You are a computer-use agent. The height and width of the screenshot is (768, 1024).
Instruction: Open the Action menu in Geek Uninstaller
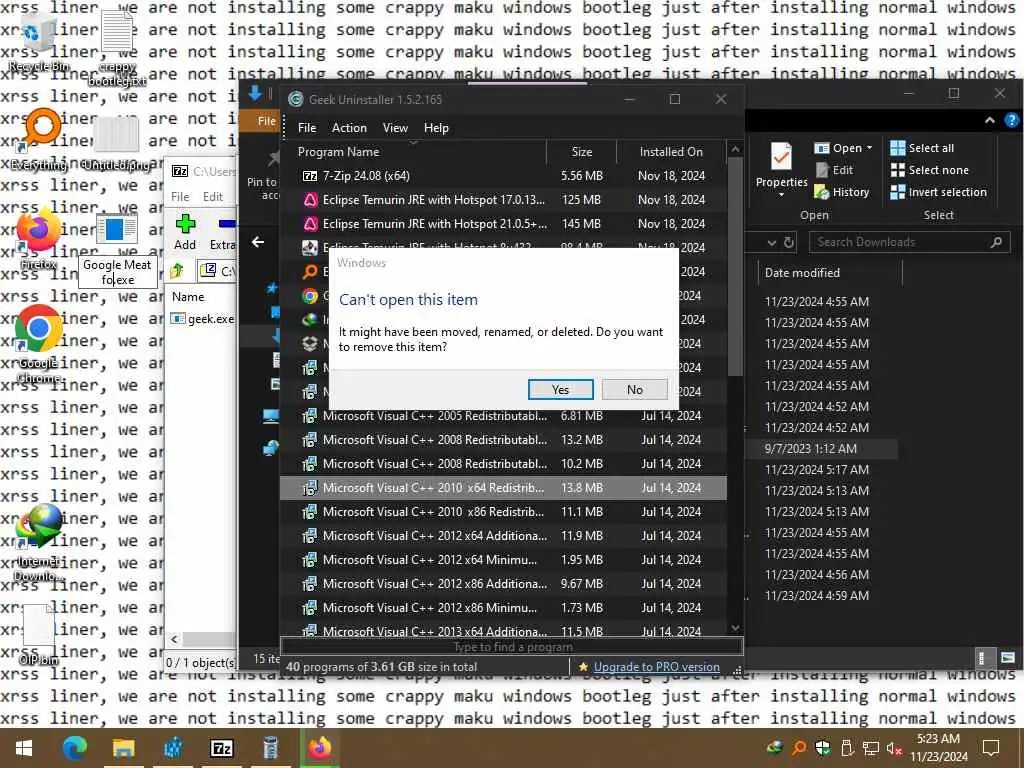click(x=349, y=128)
